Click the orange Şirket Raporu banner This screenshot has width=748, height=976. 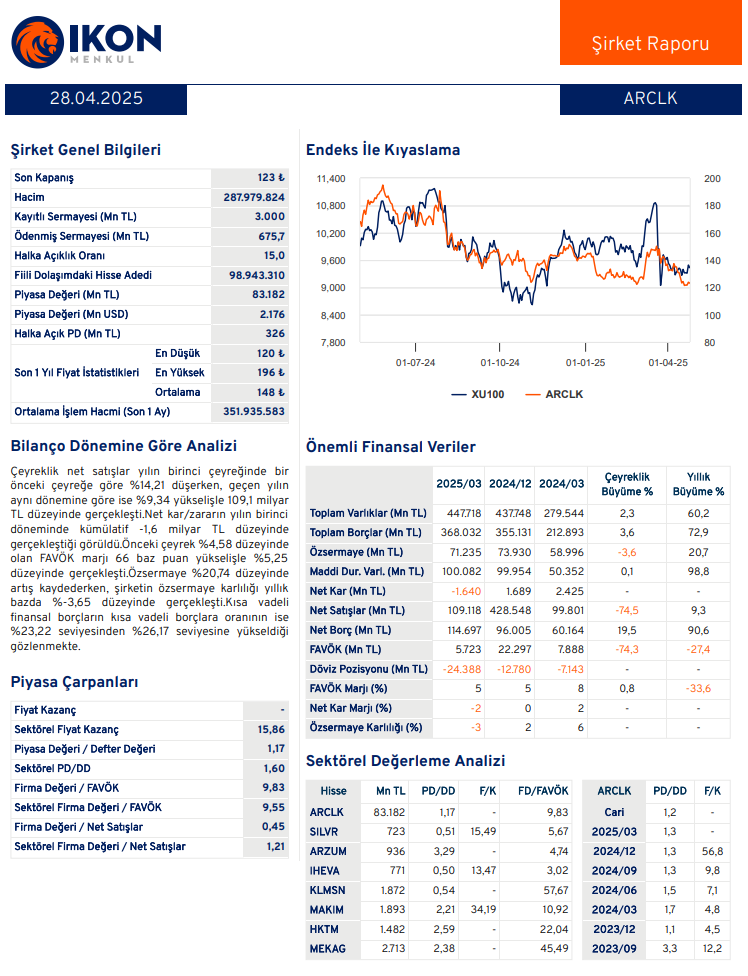click(650, 43)
